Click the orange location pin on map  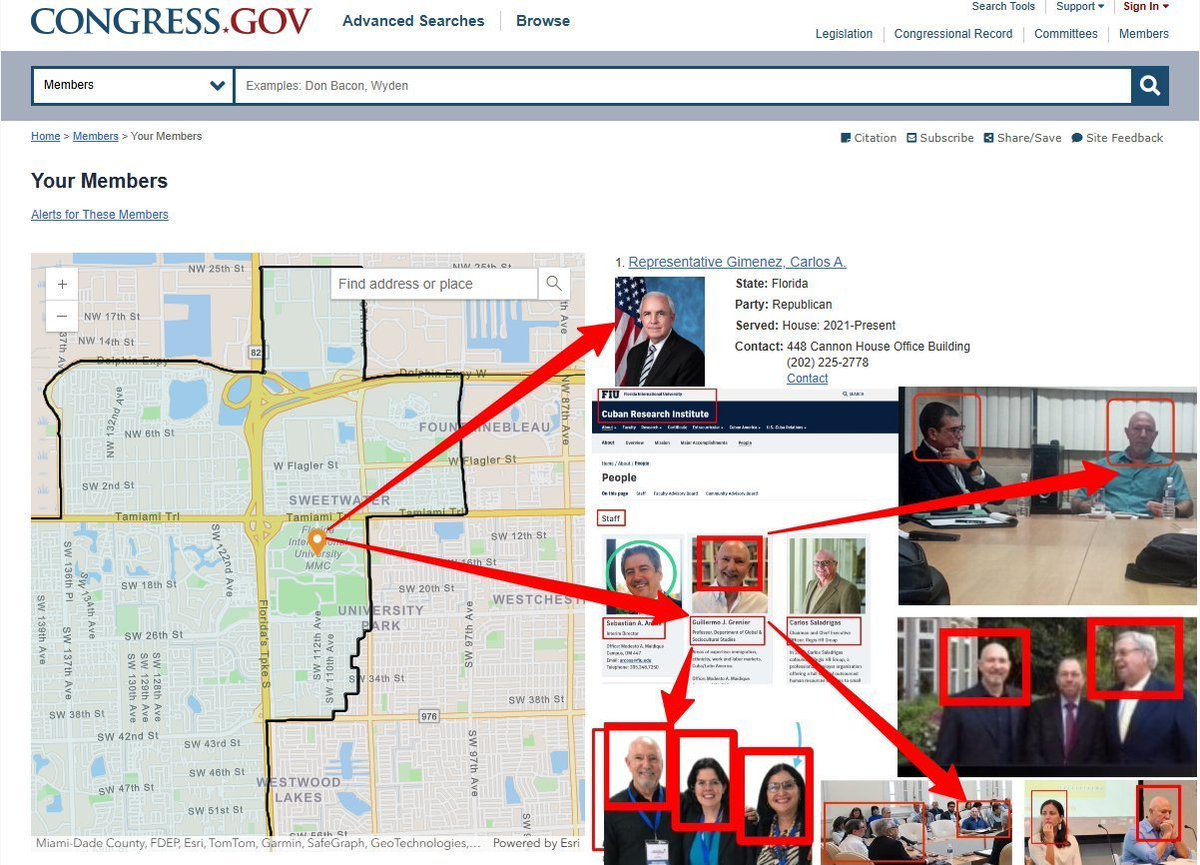[x=317, y=541]
